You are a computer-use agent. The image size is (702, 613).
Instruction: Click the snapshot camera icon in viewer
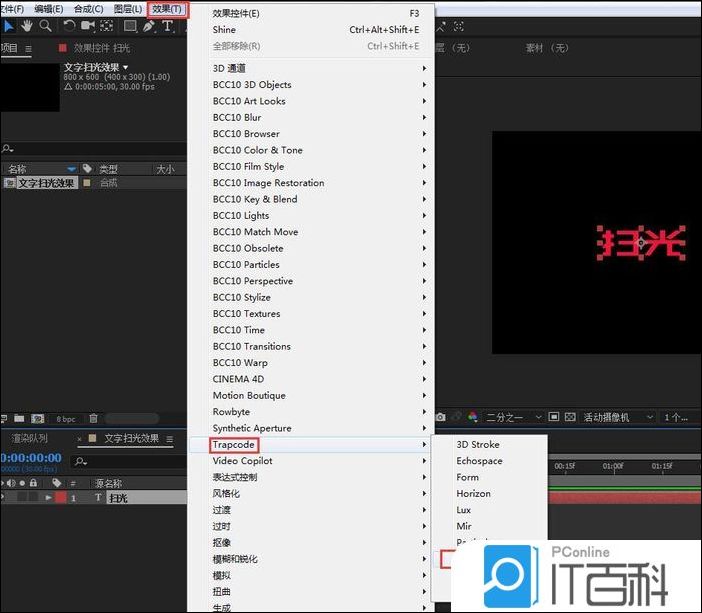pos(440,417)
